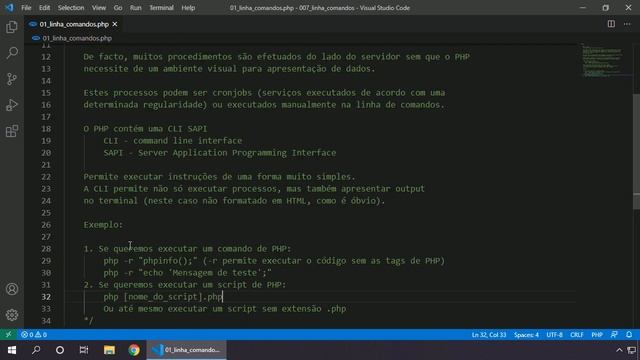The width and height of the screenshot is (640, 360).
Task: Open the Terminal menu
Action: pos(161,8)
